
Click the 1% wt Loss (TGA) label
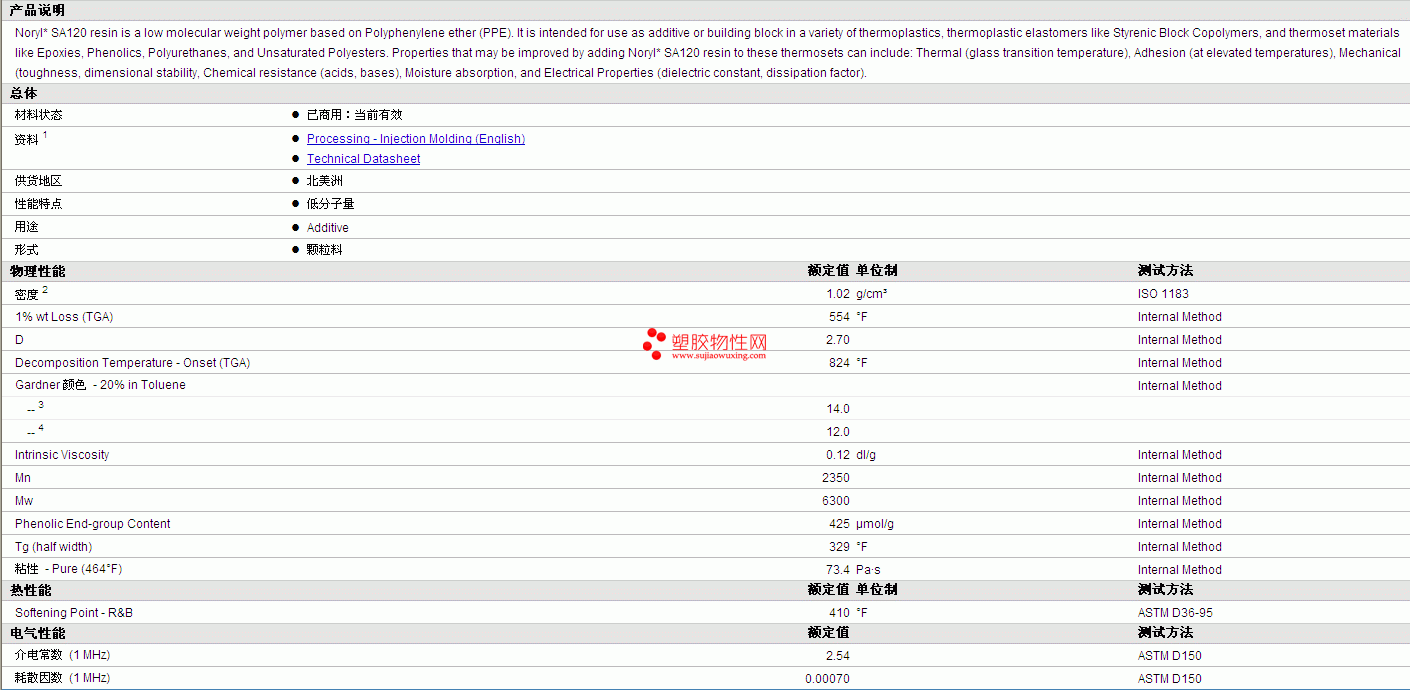(x=64, y=317)
